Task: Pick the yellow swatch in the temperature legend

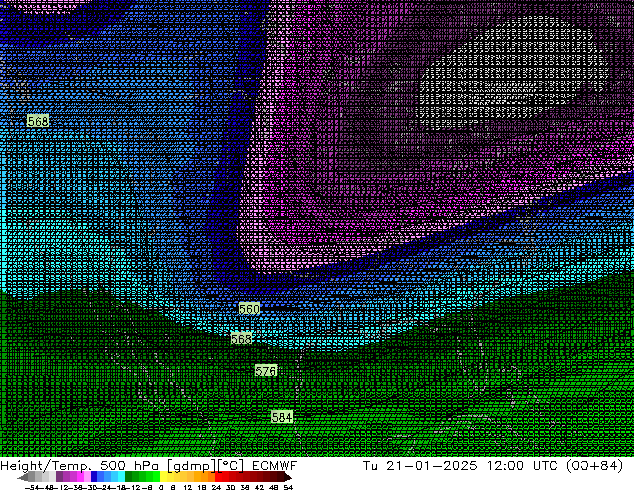Action: (163, 476)
